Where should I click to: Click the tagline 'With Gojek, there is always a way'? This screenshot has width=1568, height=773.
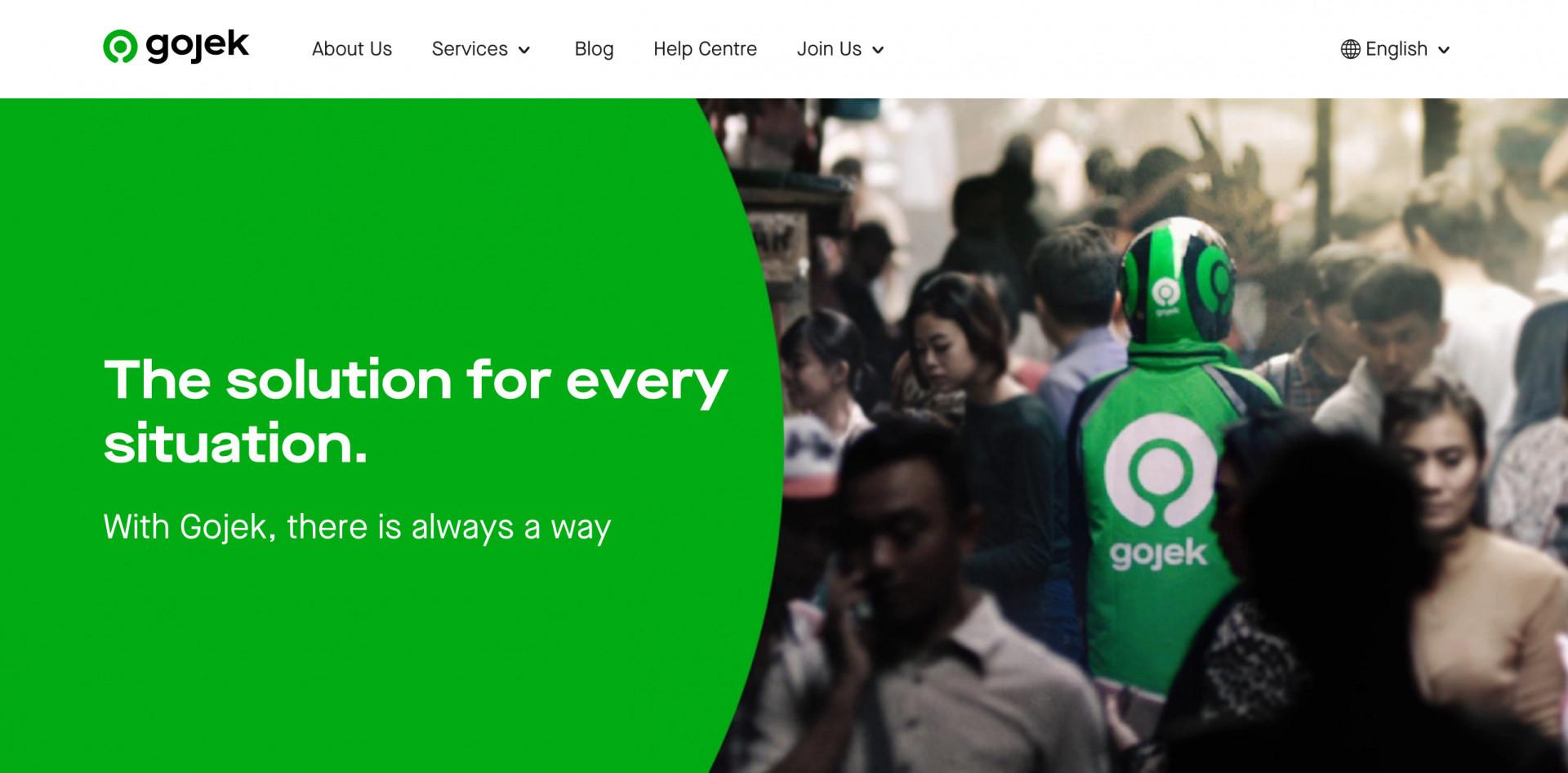point(357,527)
